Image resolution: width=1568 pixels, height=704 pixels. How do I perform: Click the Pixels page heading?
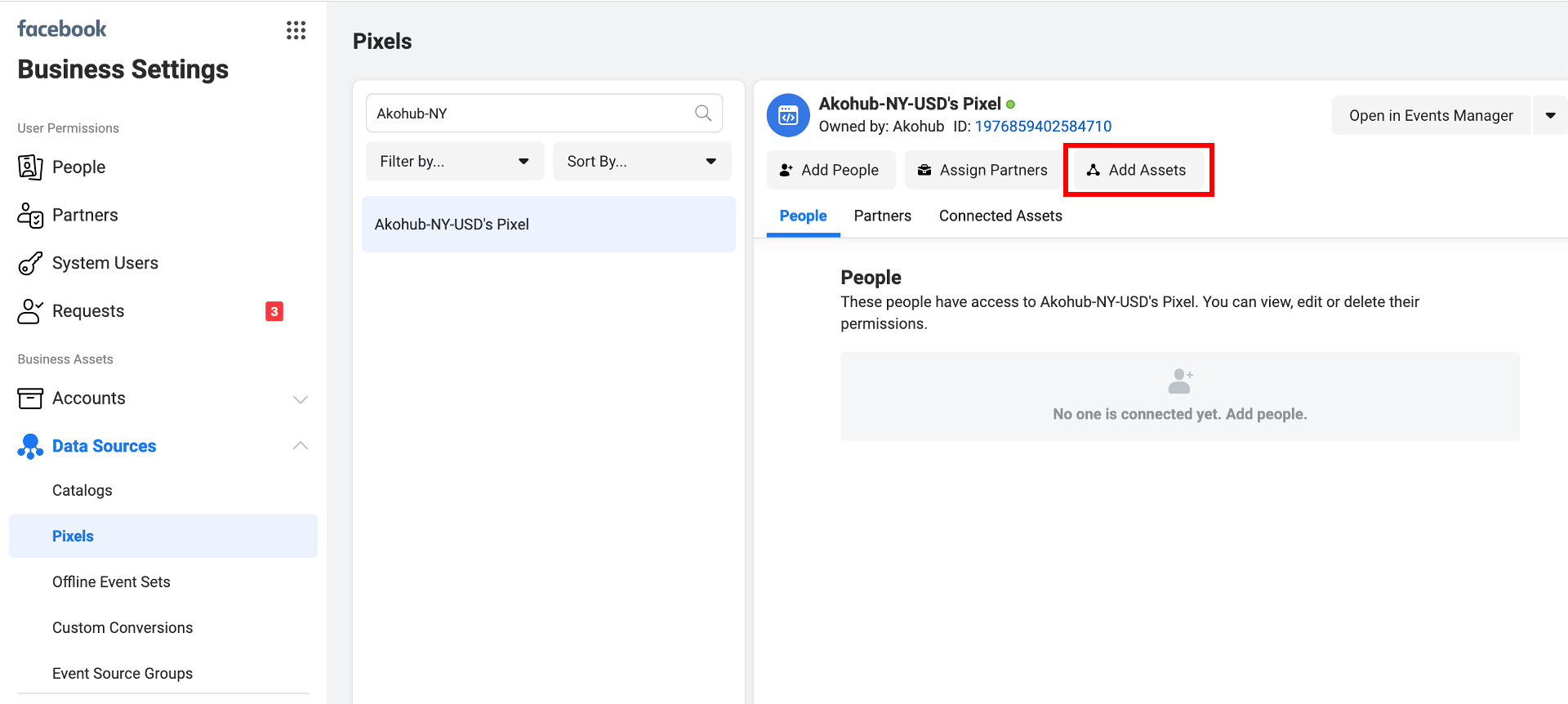(382, 41)
